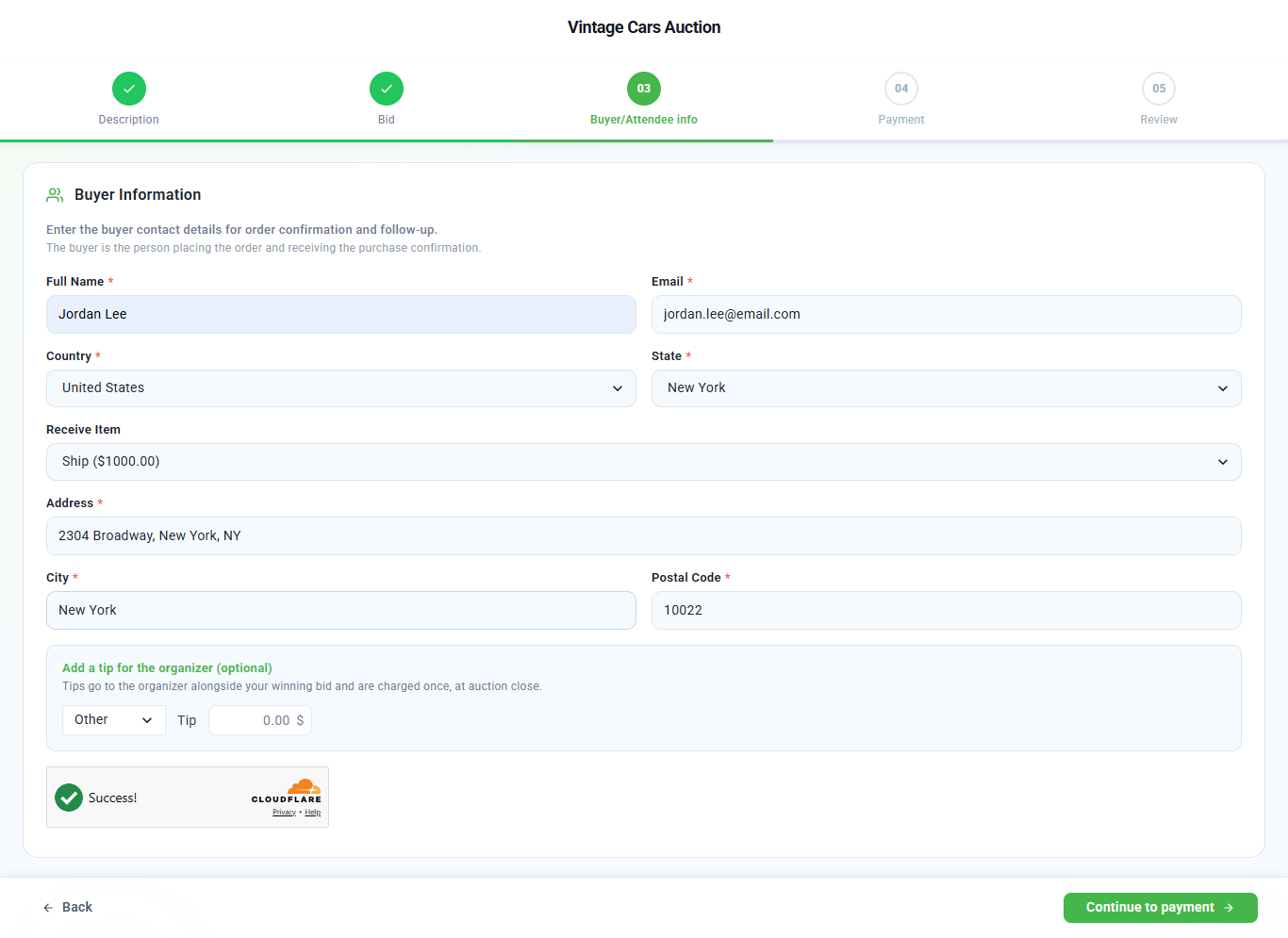Open the State dropdown

point(947,388)
